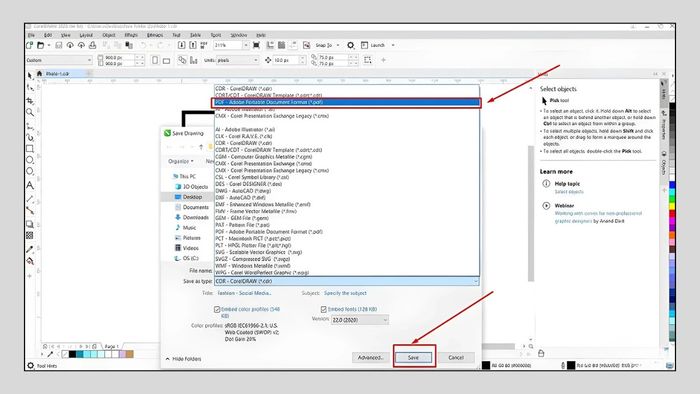This screenshot has height=394, width=700.
Task: Click the Import icon in the standard toolbar
Action: [181, 45]
